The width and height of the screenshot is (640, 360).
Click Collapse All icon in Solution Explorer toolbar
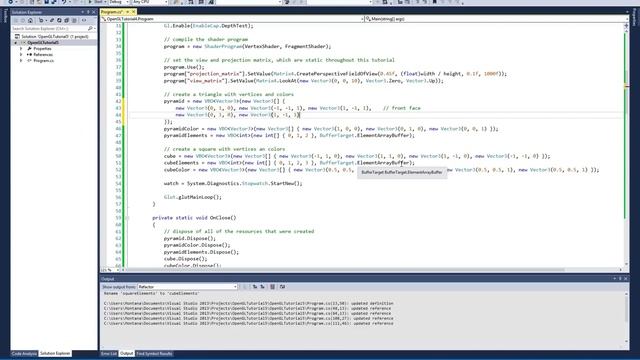coord(67,20)
